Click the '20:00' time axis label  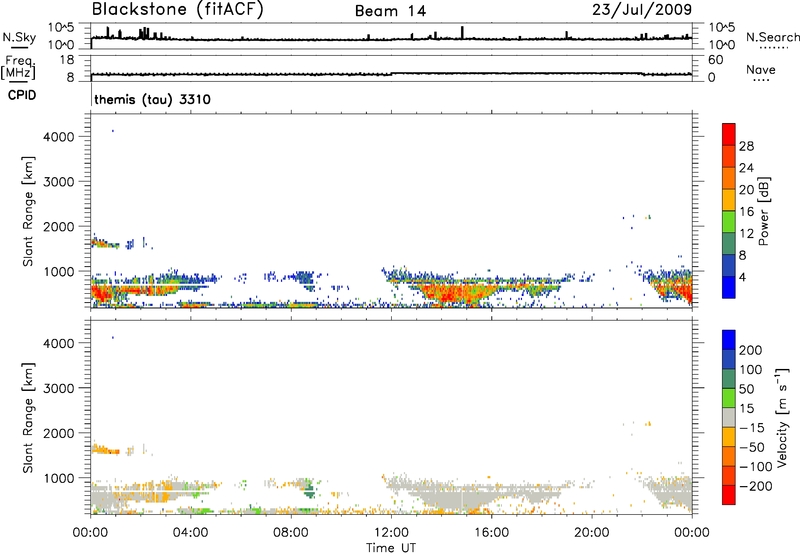tap(591, 533)
